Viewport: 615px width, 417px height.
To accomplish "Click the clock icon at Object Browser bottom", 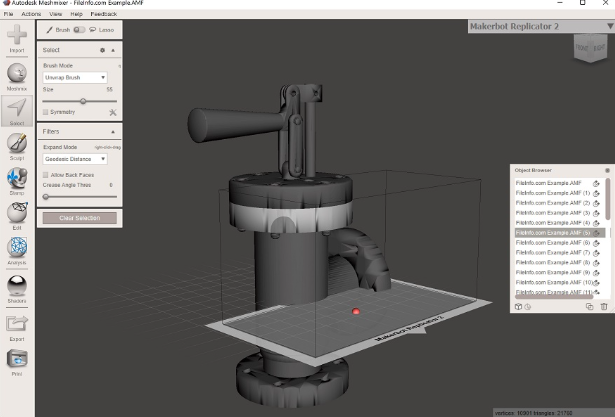I will 528,307.
